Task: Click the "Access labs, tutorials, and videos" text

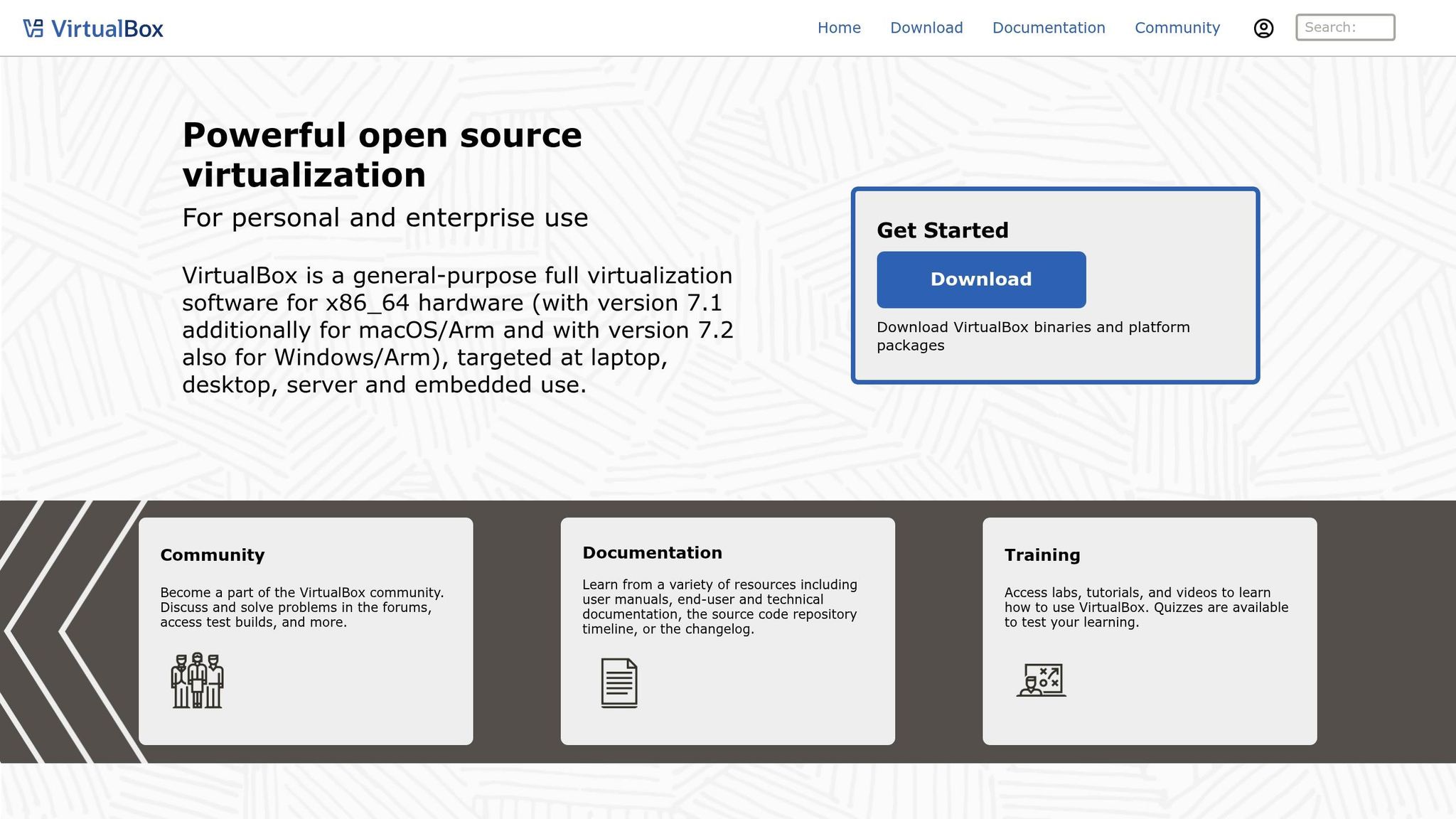Action: click(x=1146, y=607)
